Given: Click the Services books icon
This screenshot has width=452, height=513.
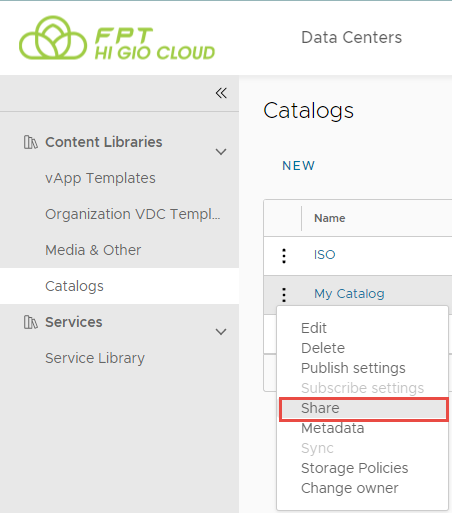Looking at the screenshot, I should coord(30,322).
